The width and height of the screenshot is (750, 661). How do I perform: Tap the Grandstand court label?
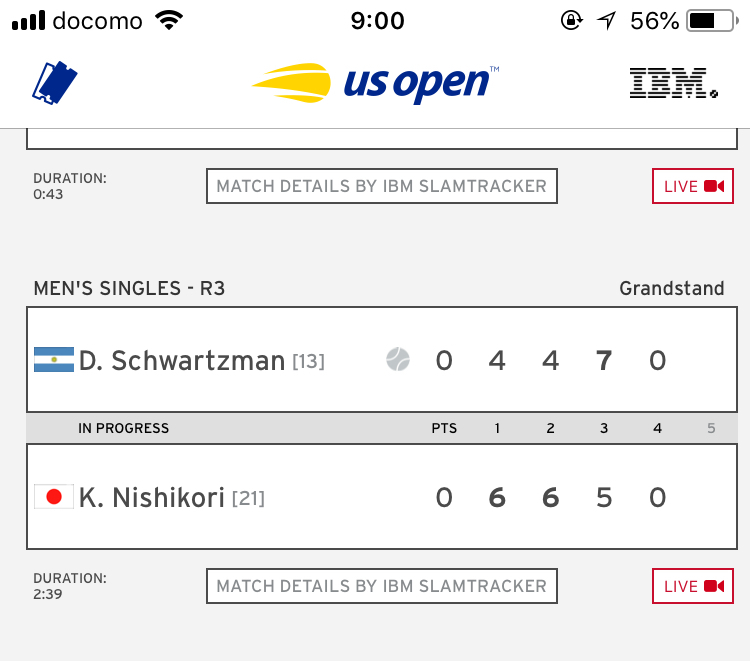click(671, 289)
